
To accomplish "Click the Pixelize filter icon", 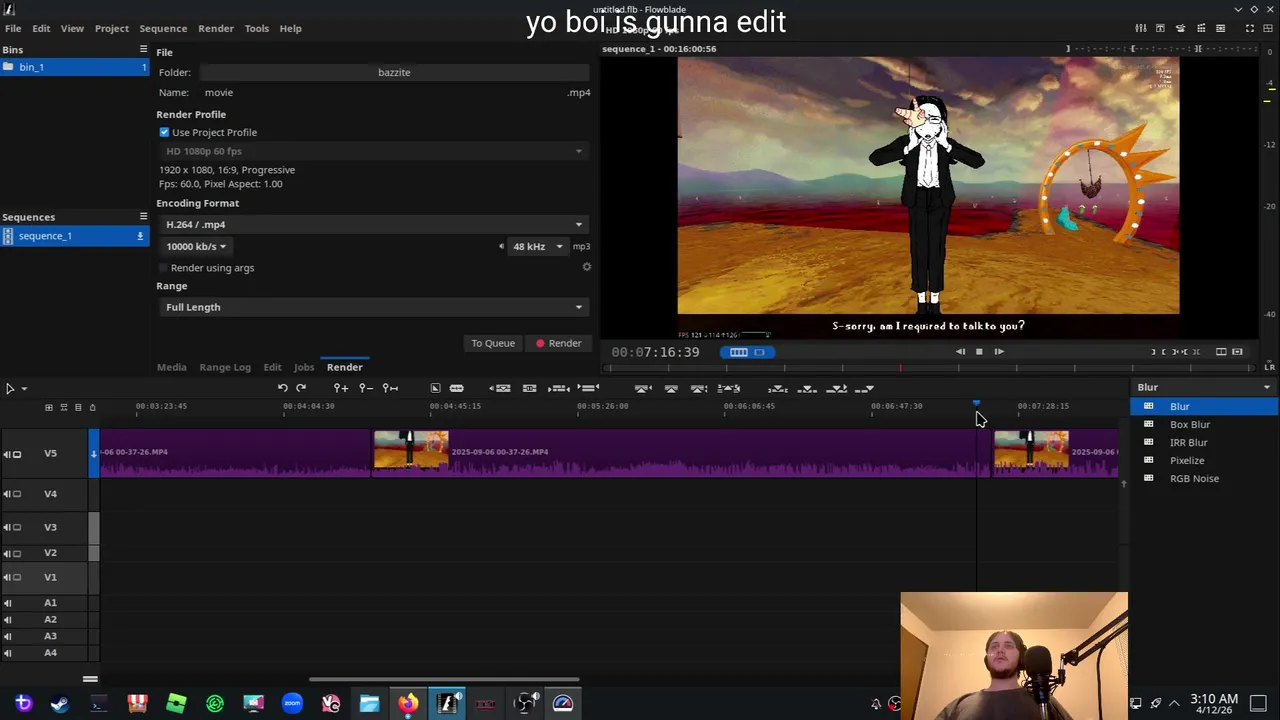I will (x=1148, y=460).
